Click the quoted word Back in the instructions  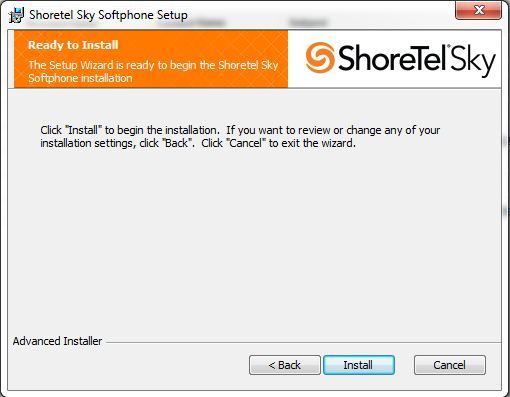pyautogui.click(x=177, y=143)
